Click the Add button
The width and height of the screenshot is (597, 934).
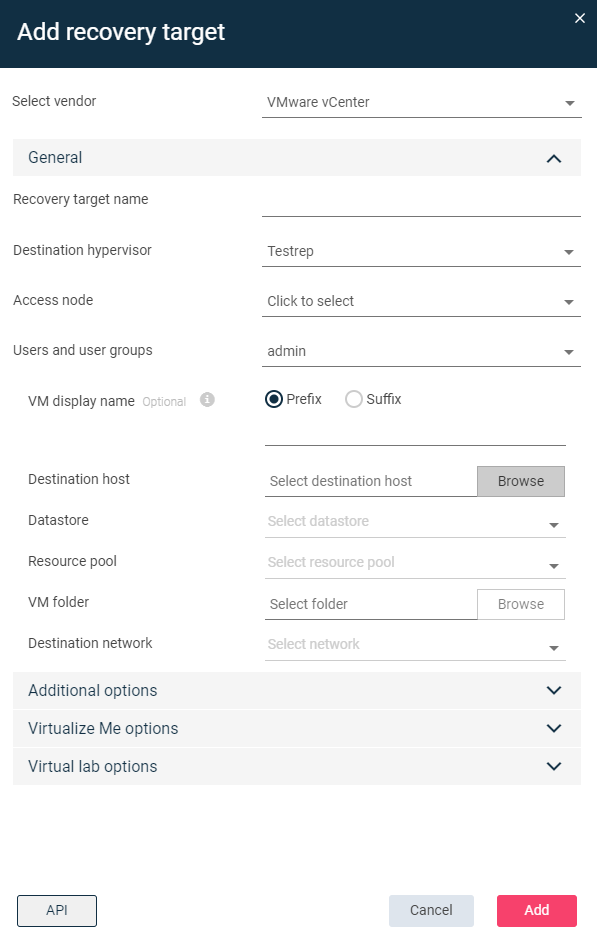point(537,911)
